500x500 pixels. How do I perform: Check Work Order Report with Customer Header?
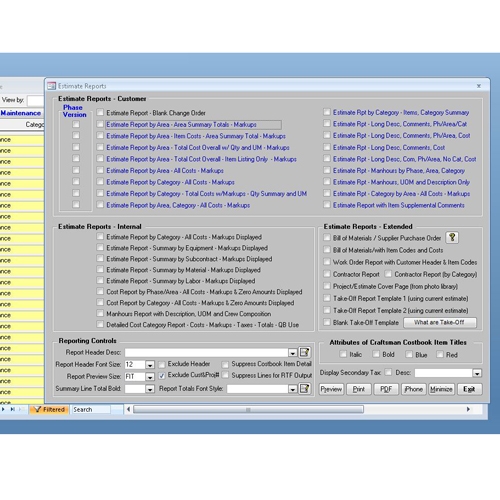[327, 262]
